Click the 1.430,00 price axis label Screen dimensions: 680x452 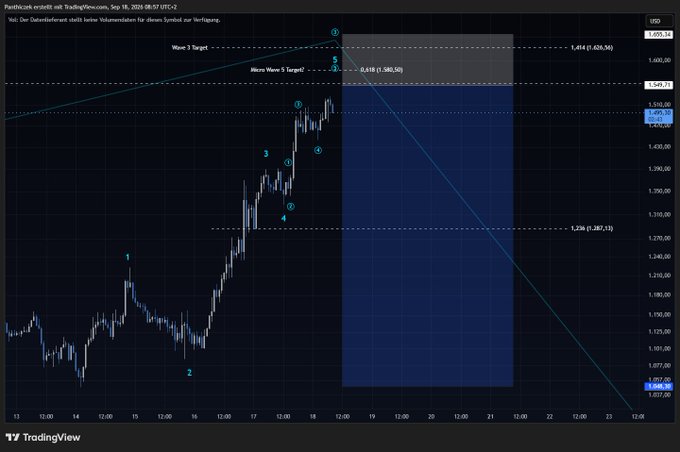(x=659, y=147)
